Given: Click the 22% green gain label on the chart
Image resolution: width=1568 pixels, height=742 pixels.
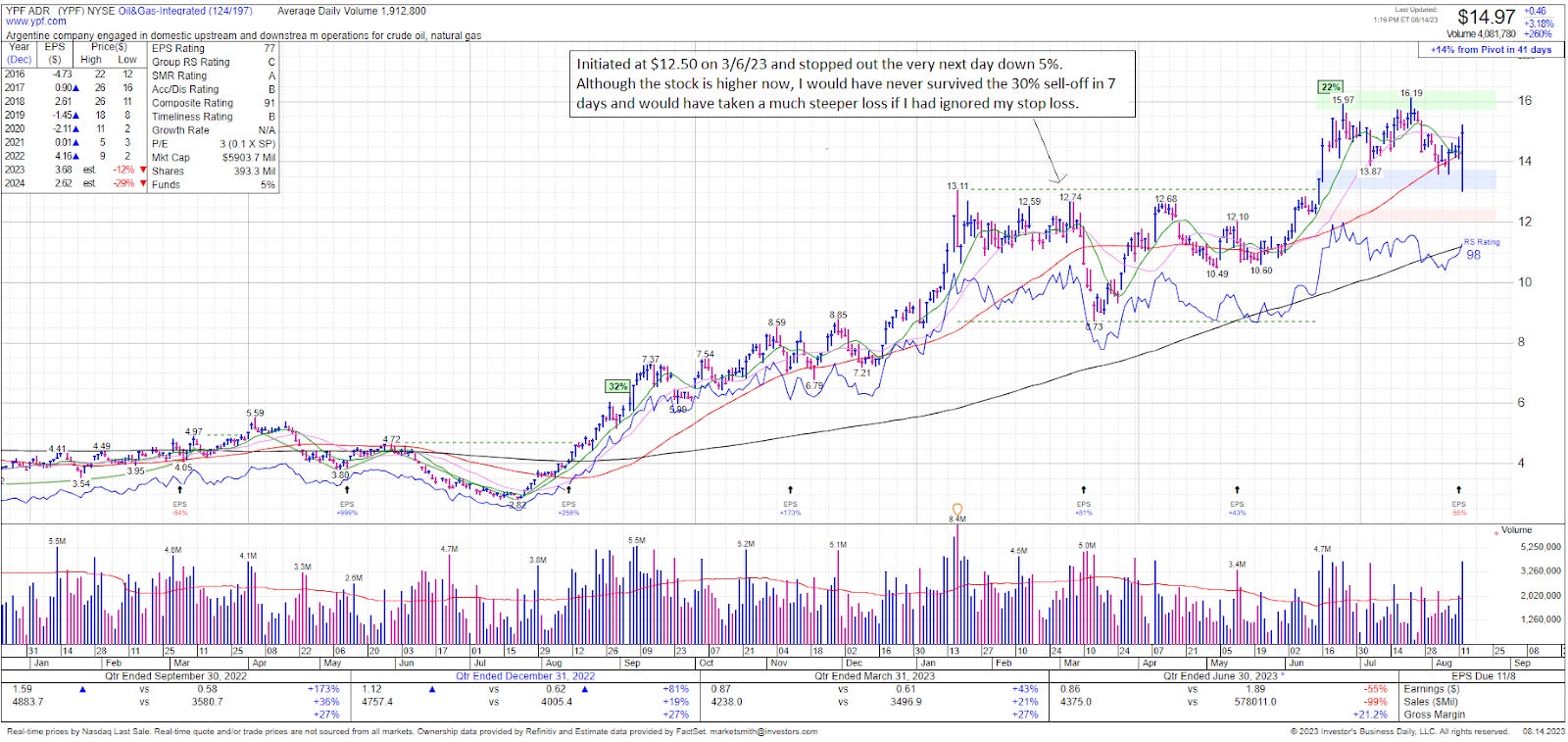Looking at the screenshot, I should (1330, 87).
